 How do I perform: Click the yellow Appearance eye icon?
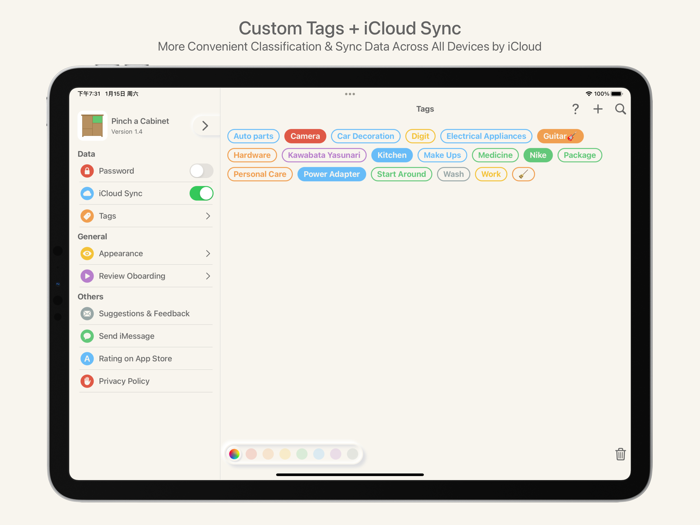(87, 253)
